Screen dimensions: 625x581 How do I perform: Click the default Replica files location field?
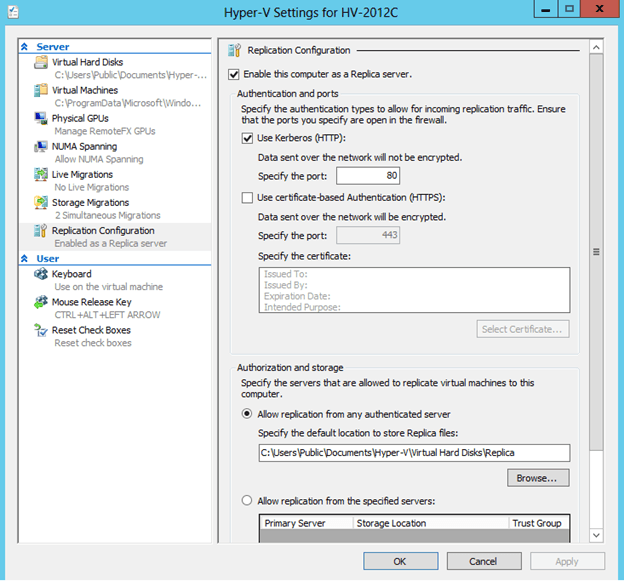[414, 453]
